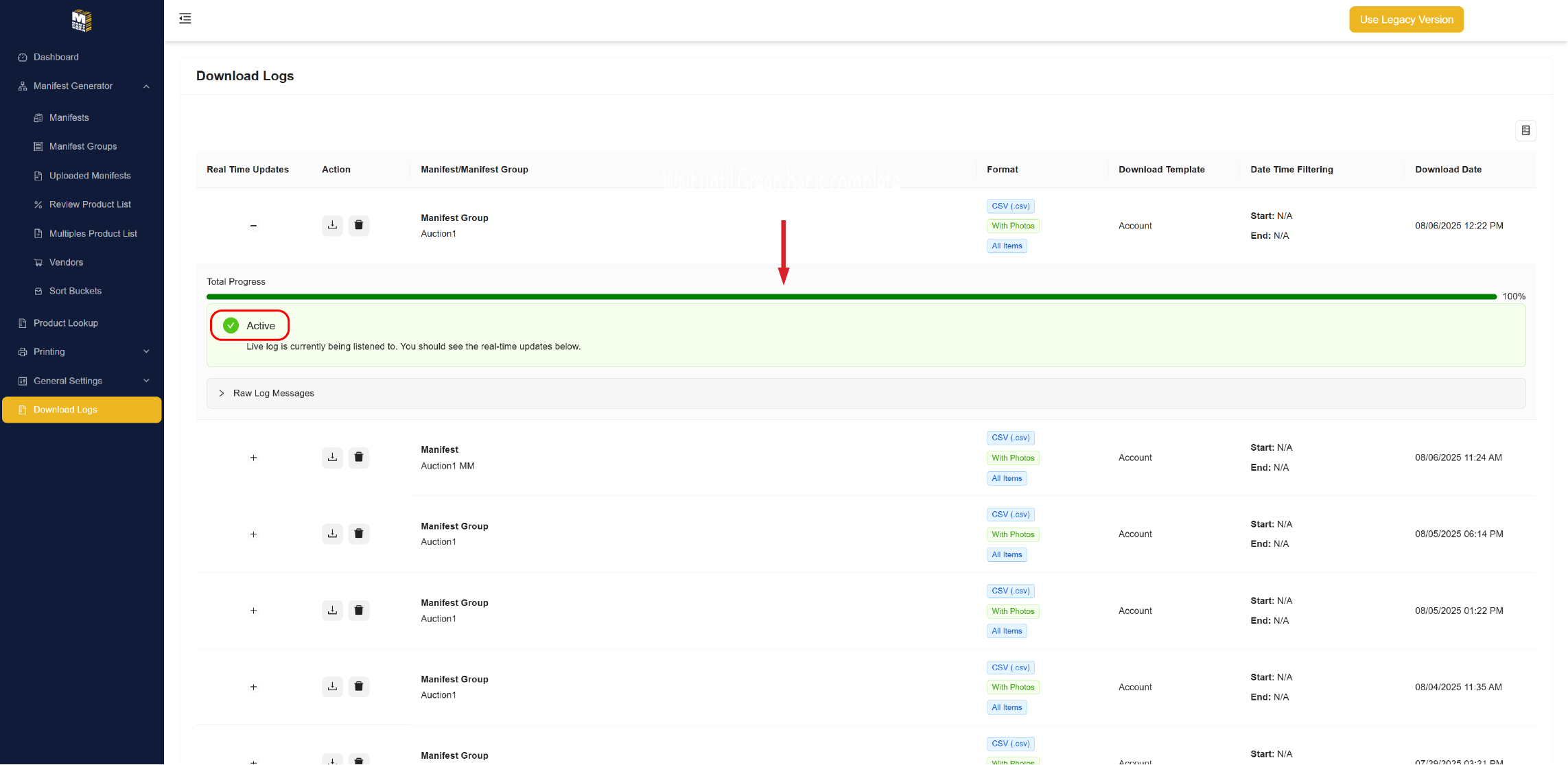Image resolution: width=1568 pixels, height=765 pixels.
Task: Open Manifest Groups in sidebar
Action: click(x=83, y=146)
